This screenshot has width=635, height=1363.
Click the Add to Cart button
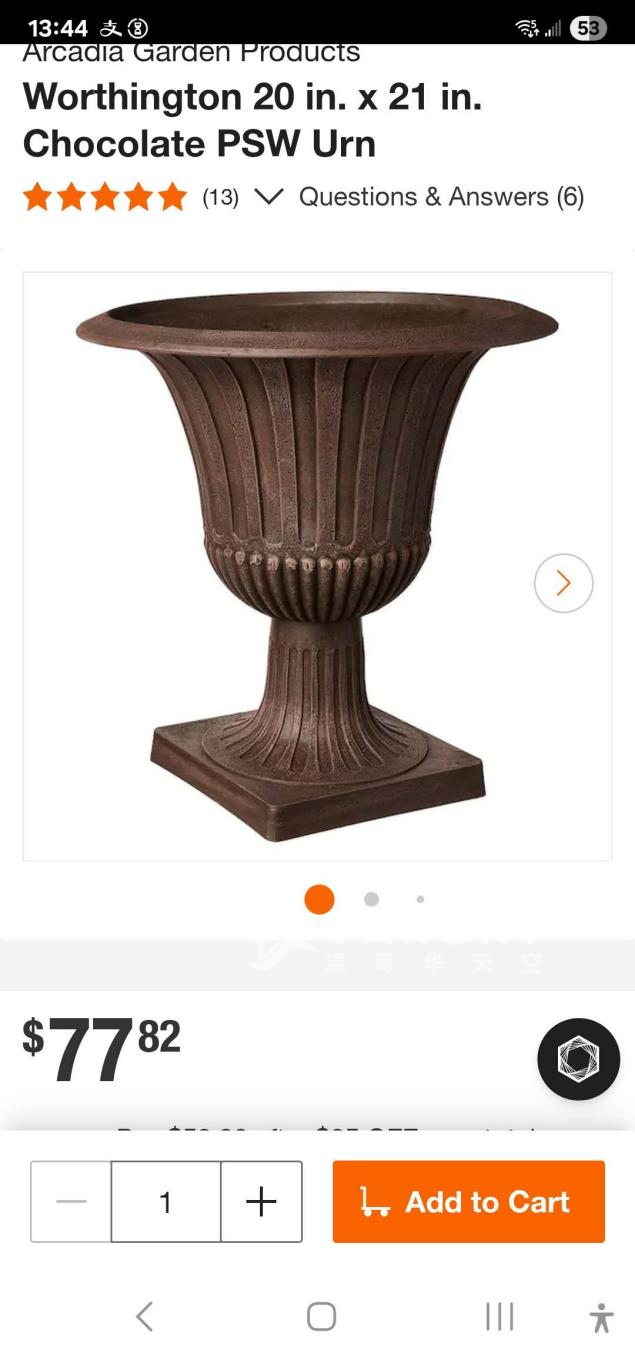click(x=469, y=1201)
